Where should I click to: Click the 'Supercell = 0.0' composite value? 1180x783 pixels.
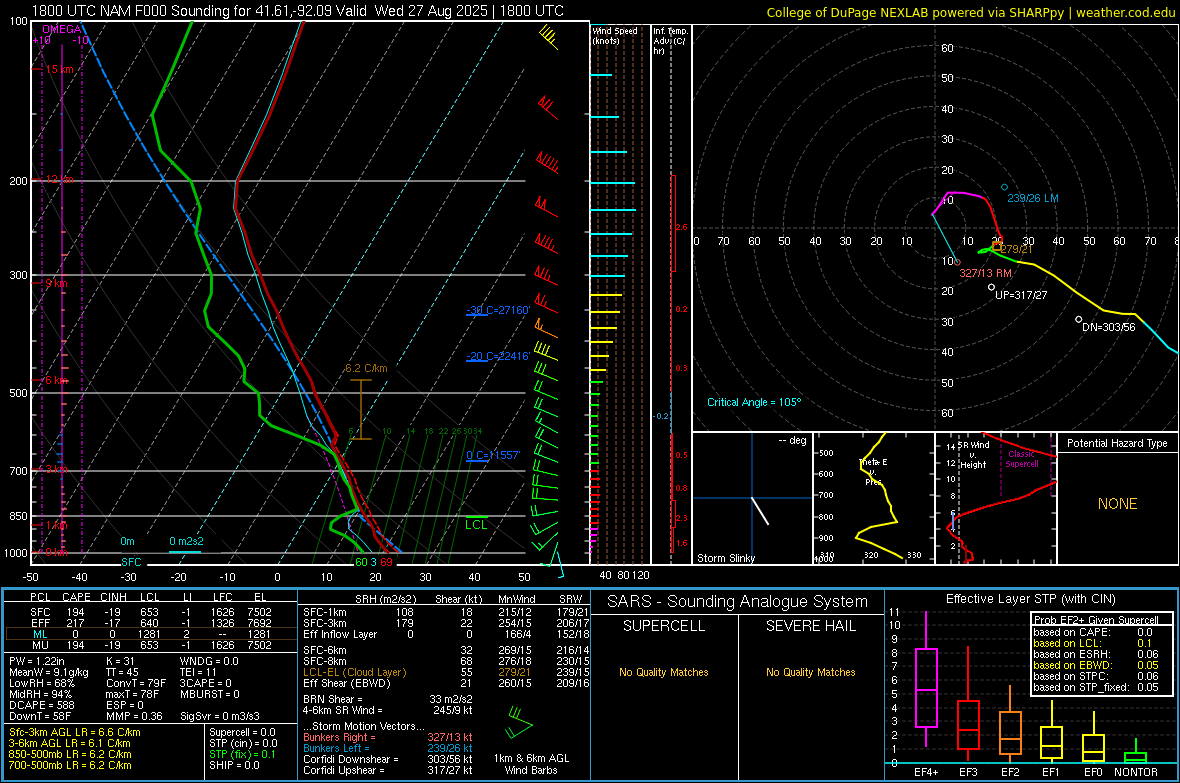pyautogui.click(x=242, y=732)
